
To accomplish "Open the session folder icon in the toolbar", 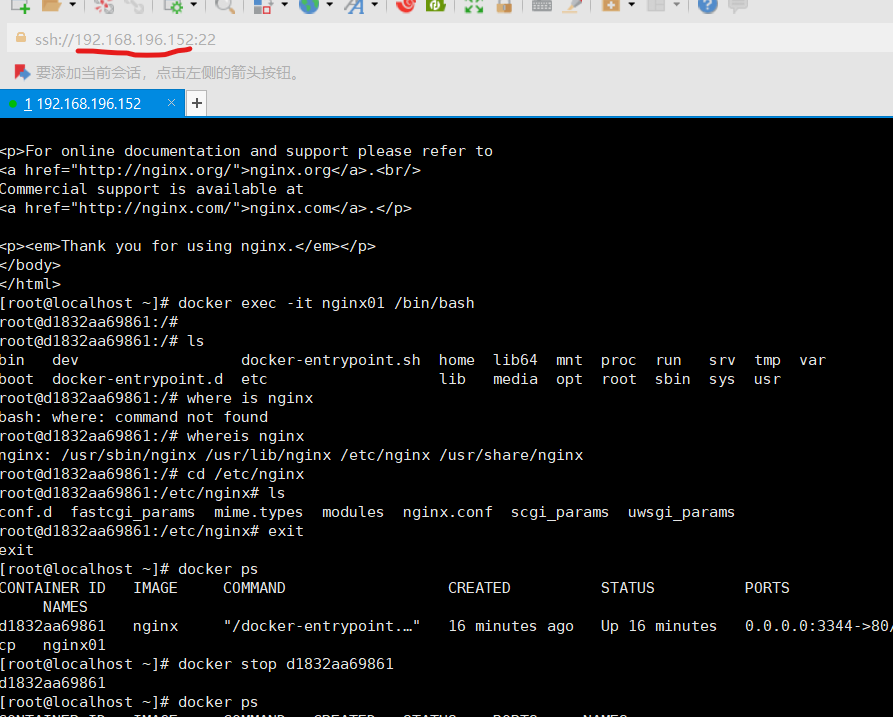I will 51,6.
